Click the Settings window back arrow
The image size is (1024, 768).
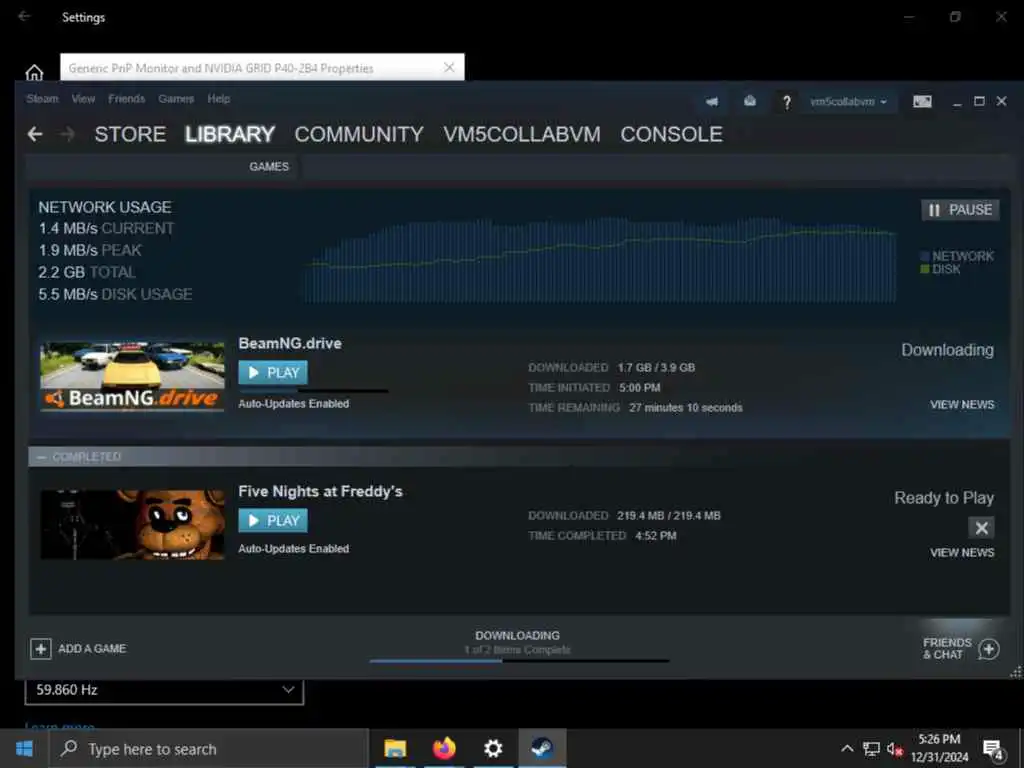click(x=24, y=16)
